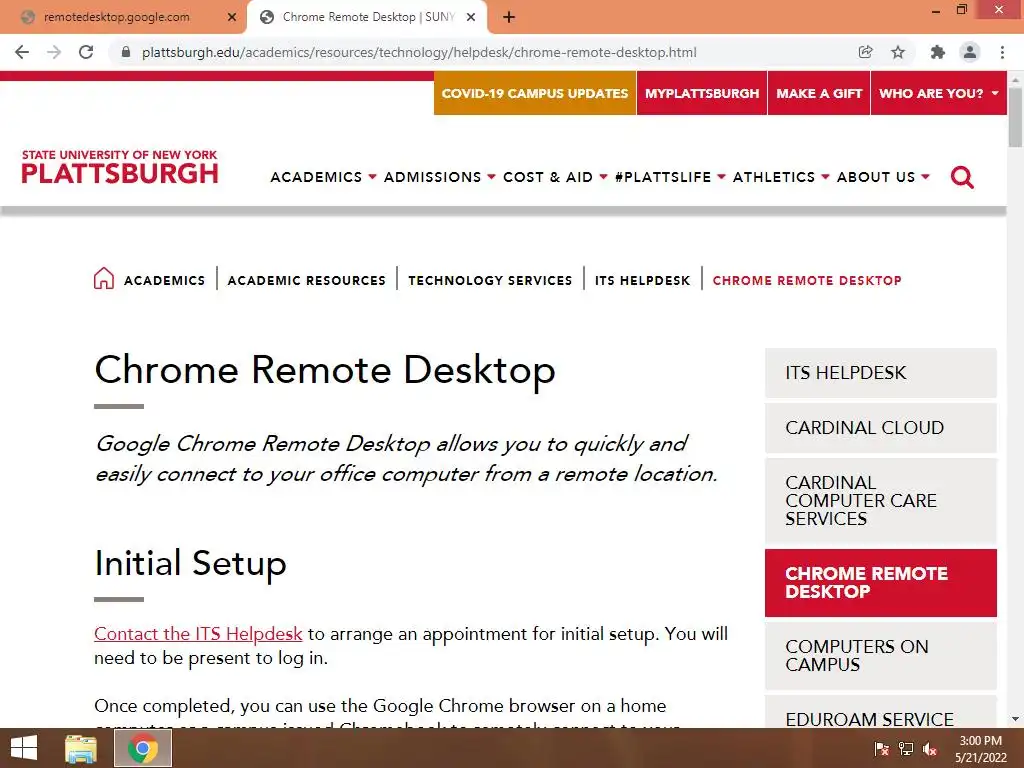Click the Chrome icon in the taskbar
The image size is (1024, 768).
pos(143,748)
